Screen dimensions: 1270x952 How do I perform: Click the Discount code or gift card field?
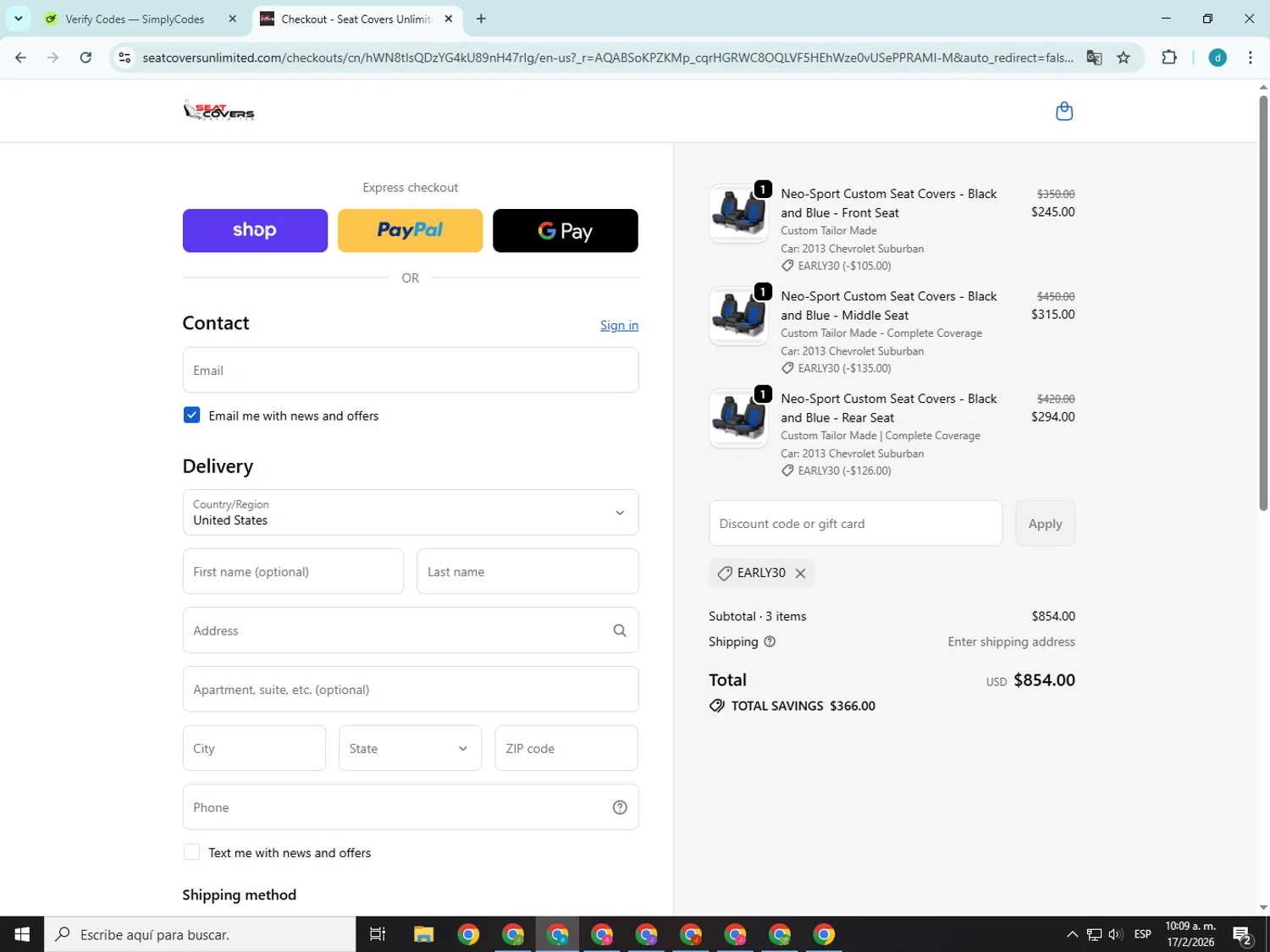click(x=855, y=524)
